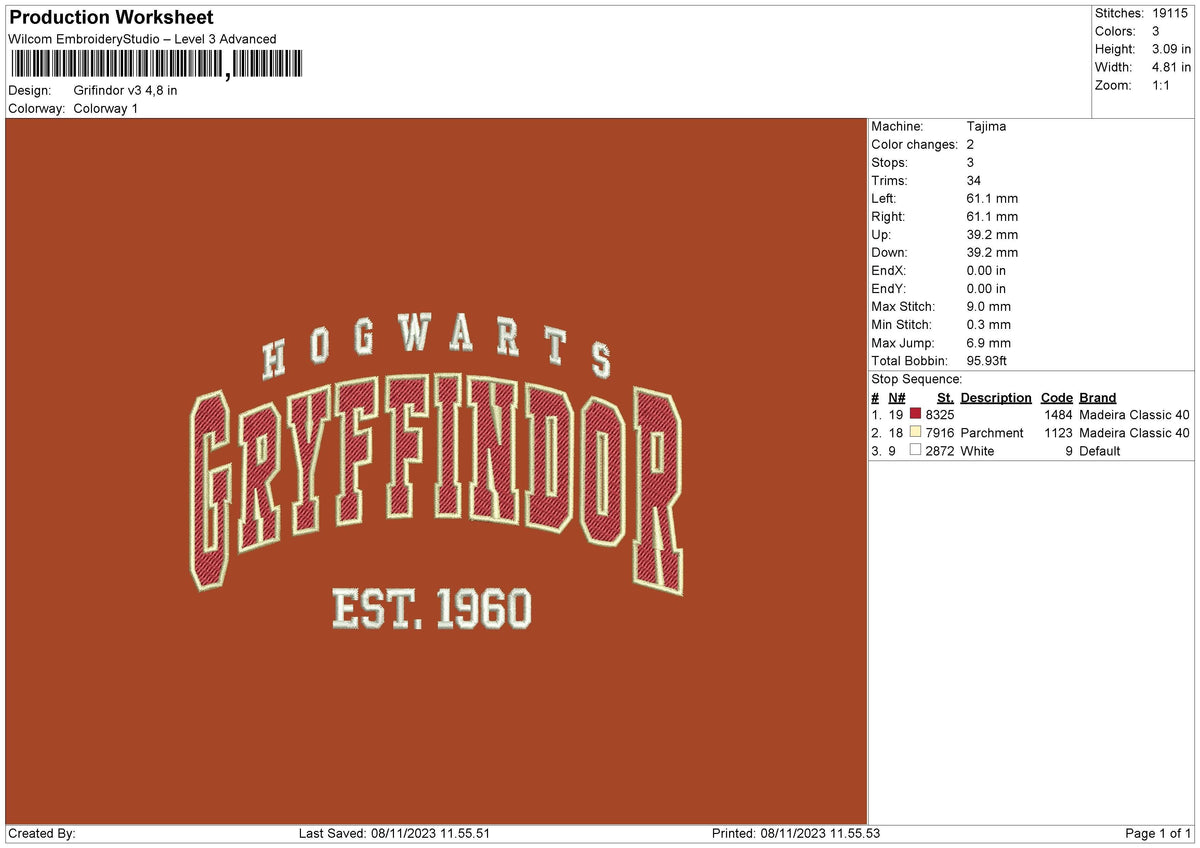The height and width of the screenshot is (848, 1200).
Task: Select the Machine value Tajima
Action: click(987, 126)
